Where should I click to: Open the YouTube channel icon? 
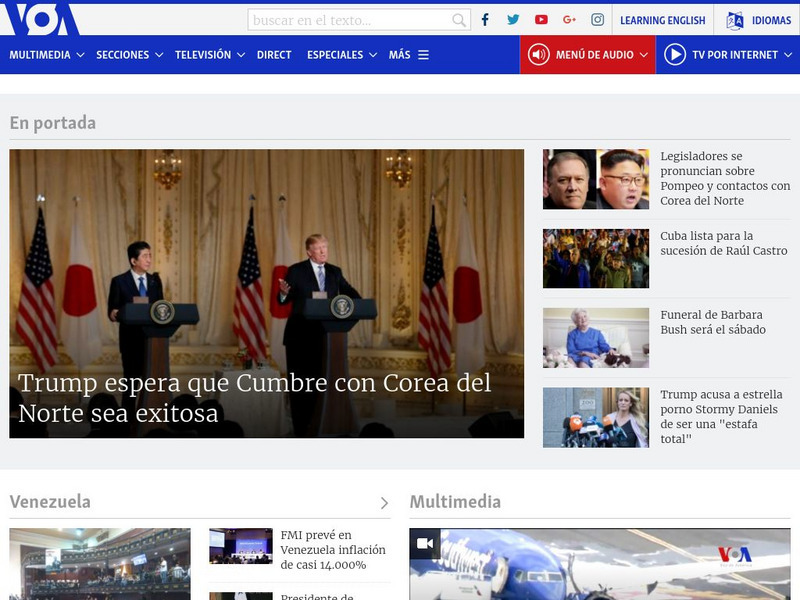pyautogui.click(x=540, y=18)
